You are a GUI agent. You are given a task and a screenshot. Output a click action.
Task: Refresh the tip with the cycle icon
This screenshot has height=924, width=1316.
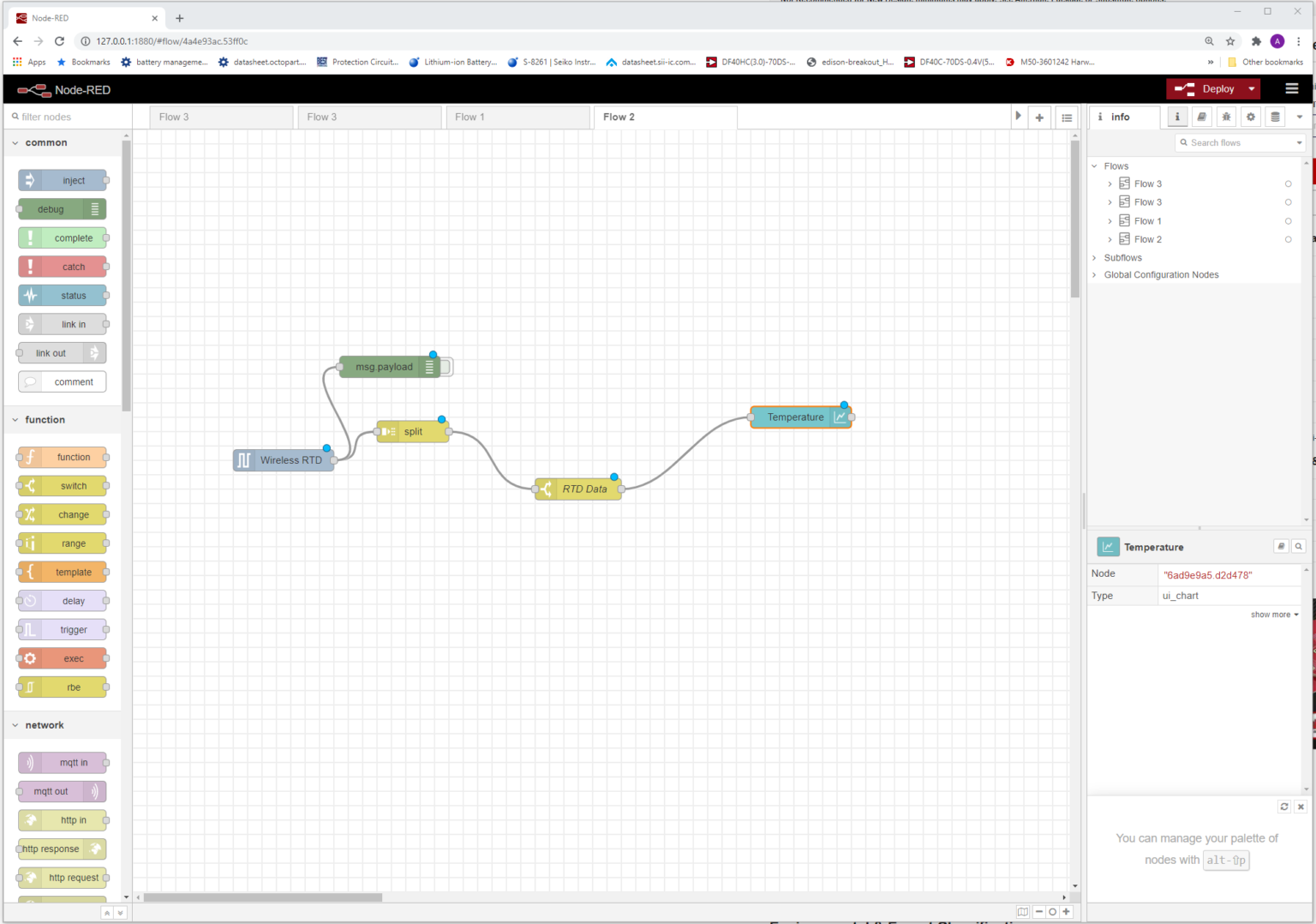(1284, 807)
